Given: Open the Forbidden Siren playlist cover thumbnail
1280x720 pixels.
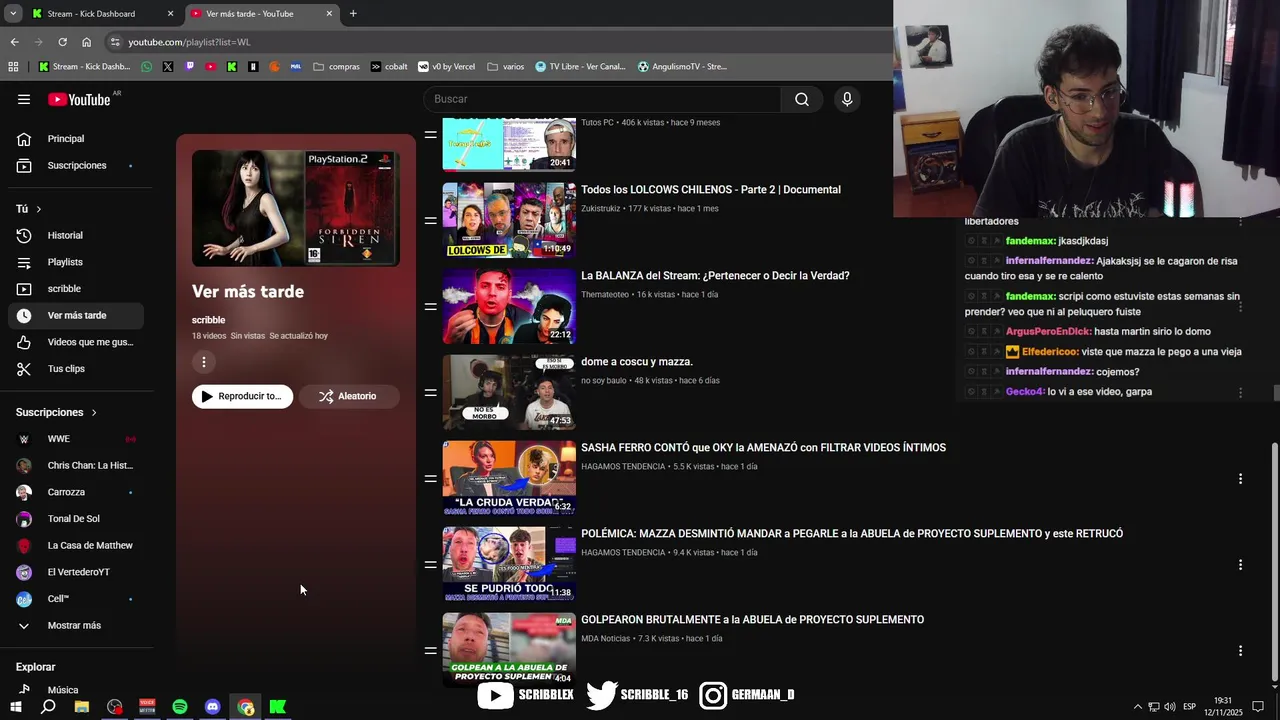Looking at the screenshot, I should (296, 208).
